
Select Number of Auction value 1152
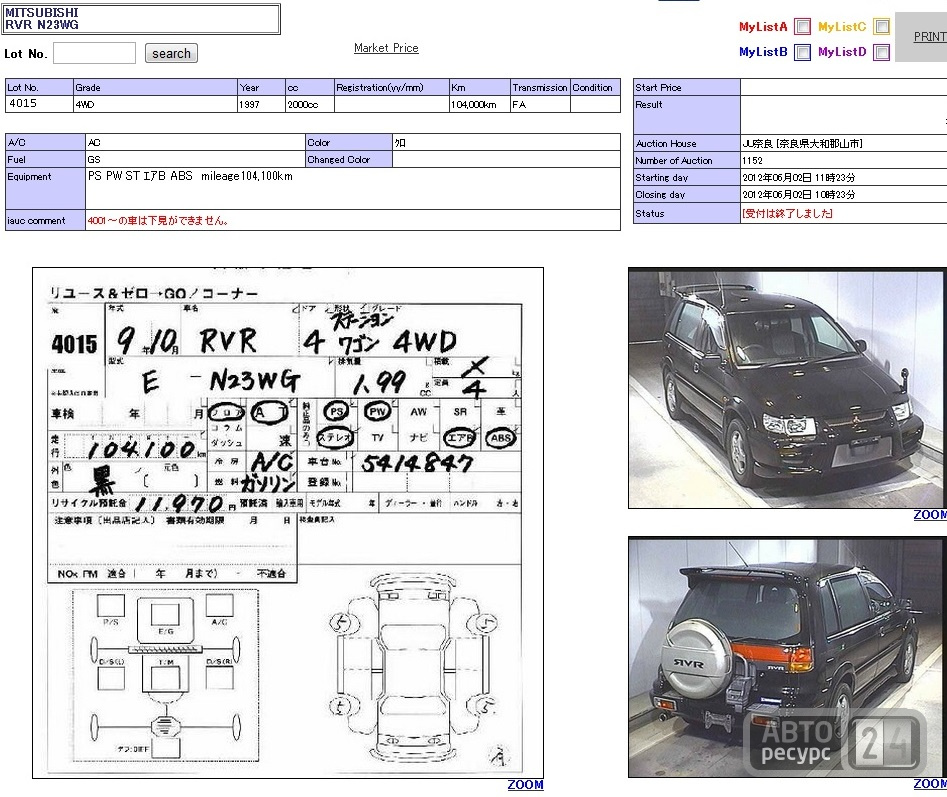click(x=753, y=161)
